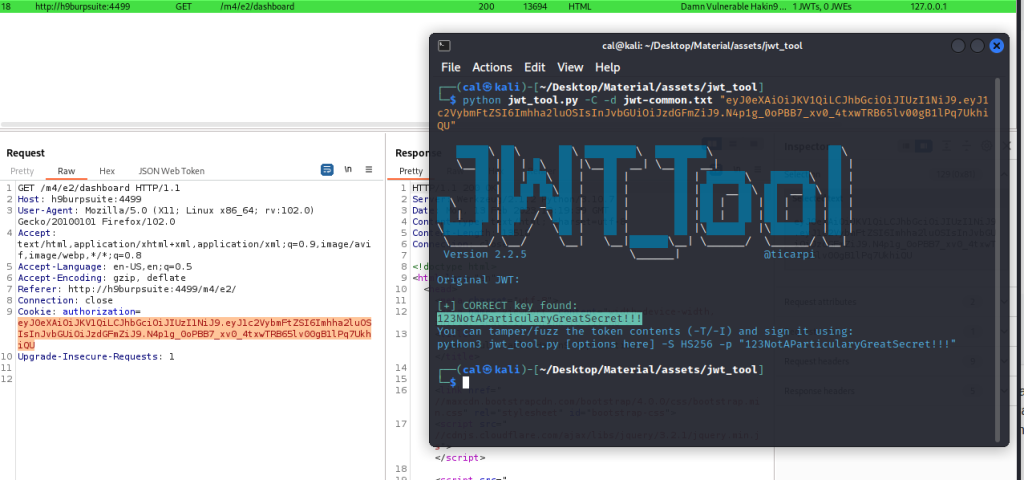
Task: Click the Damn Vulnerable Hakin9 title cell
Action: coord(733,7)
